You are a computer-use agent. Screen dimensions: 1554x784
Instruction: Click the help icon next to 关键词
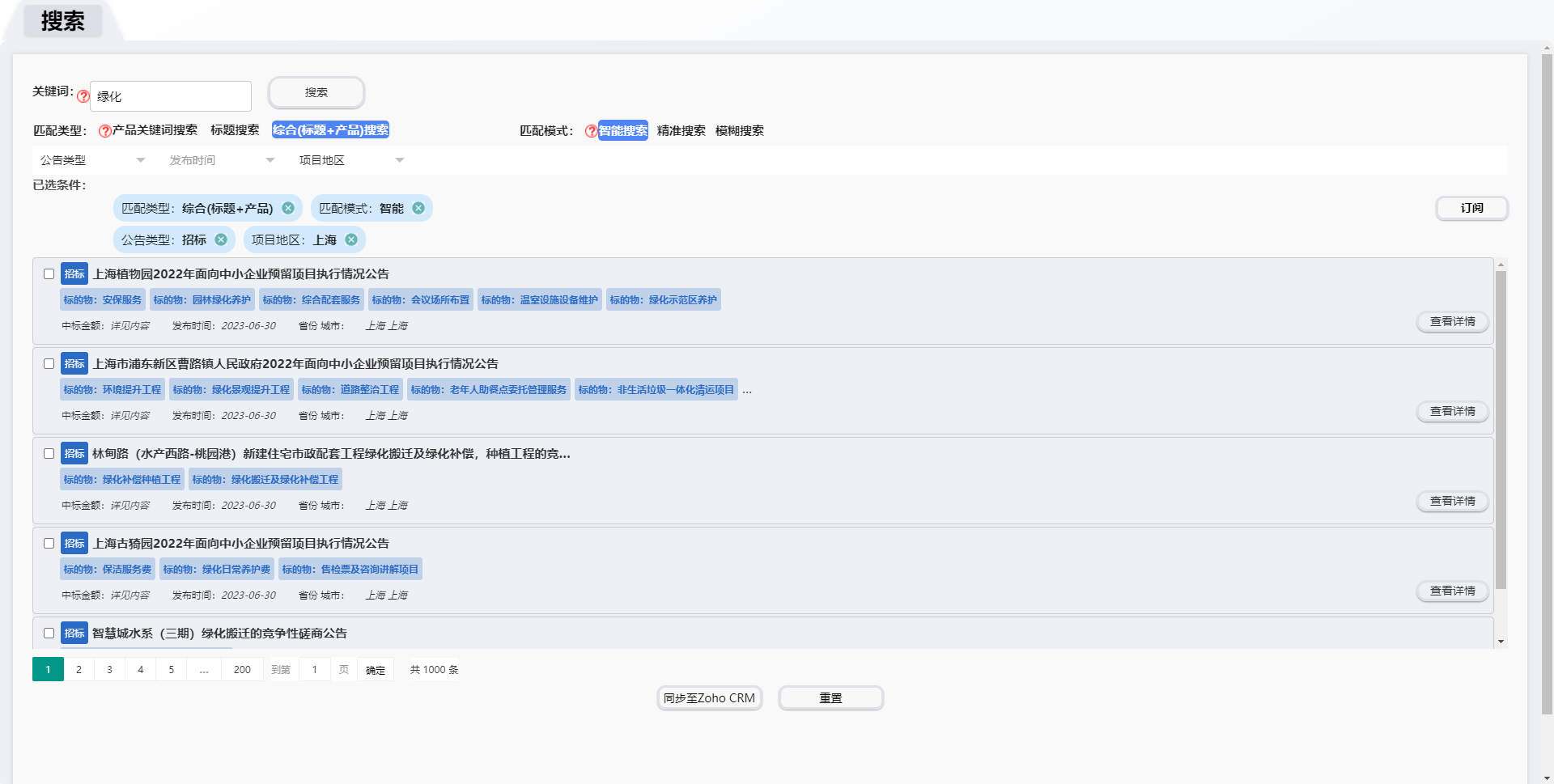[83, 96]
